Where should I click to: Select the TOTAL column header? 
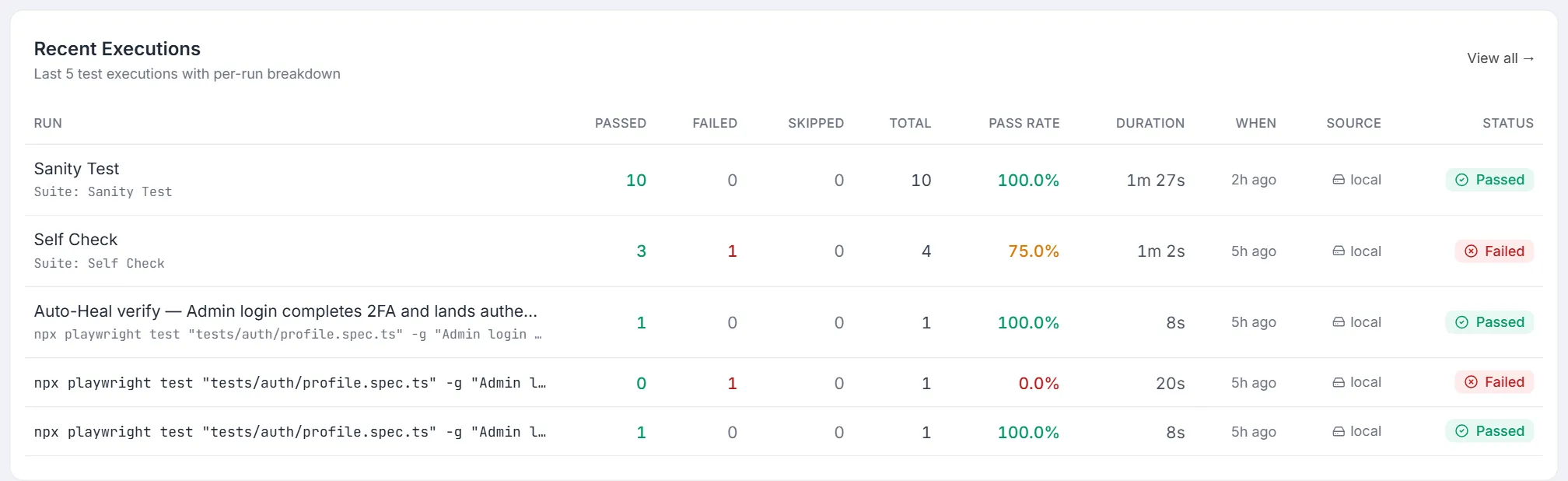(910, 123)
